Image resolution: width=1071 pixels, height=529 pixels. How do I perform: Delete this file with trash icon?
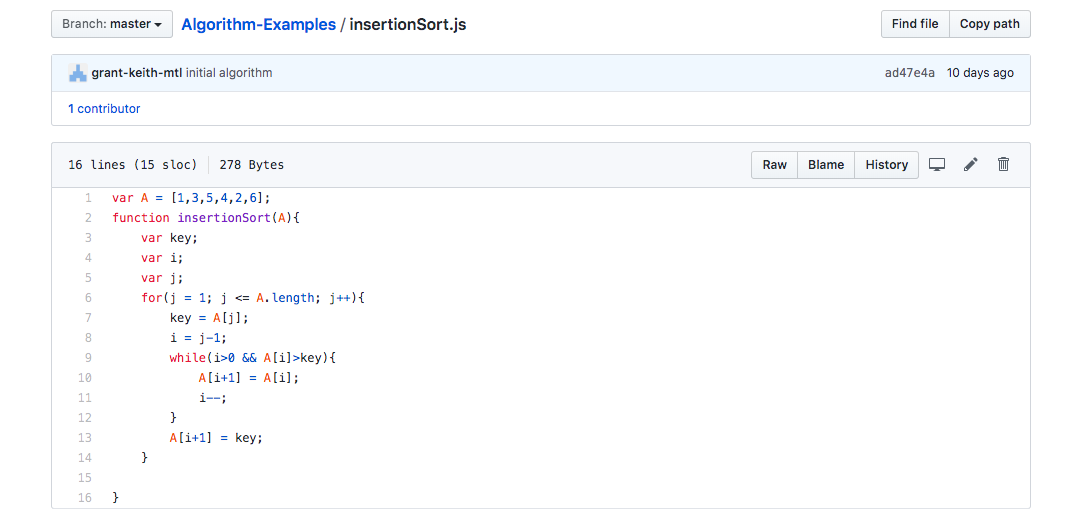(x=1003, y=165)
